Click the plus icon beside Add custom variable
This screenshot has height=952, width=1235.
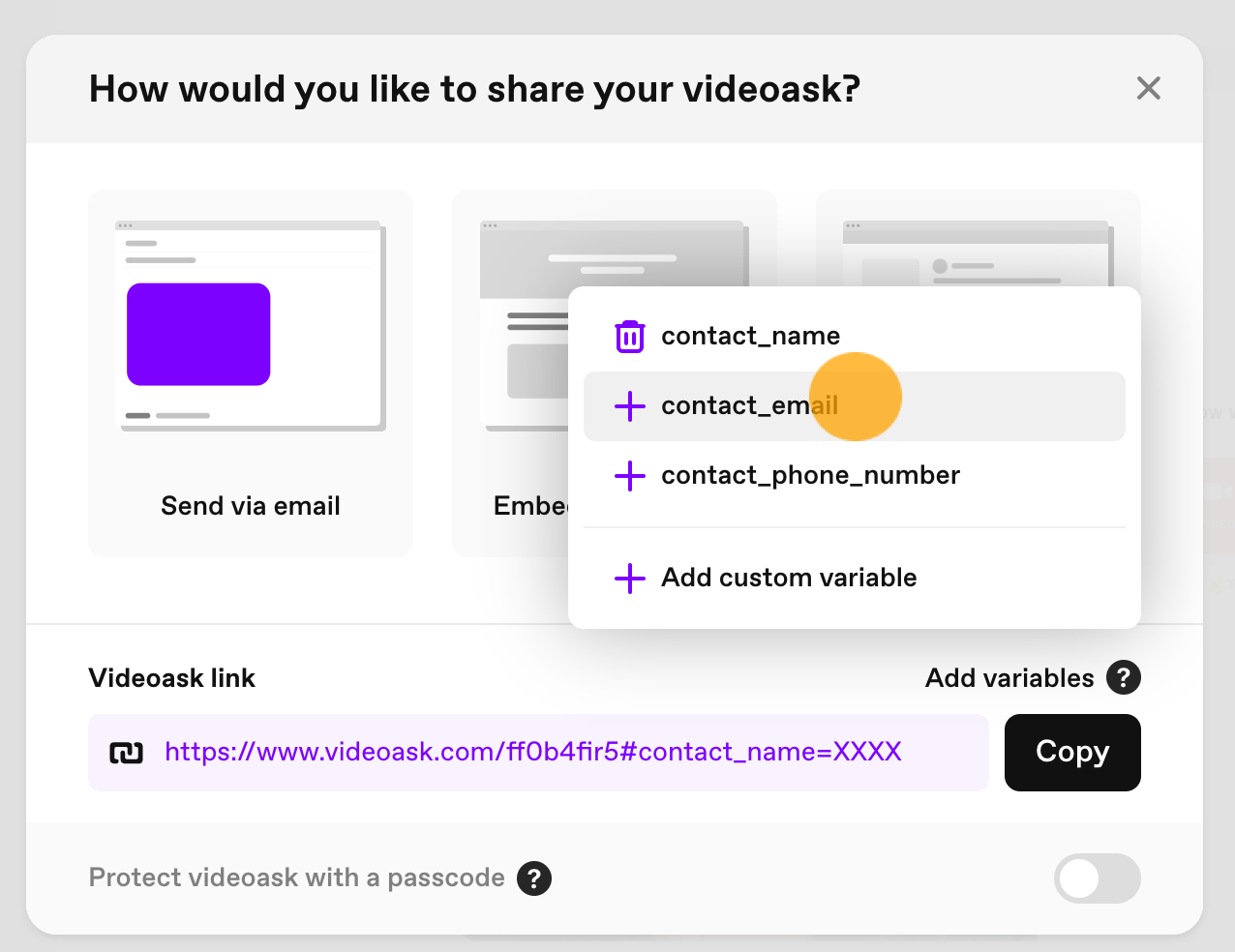(x=630, y=579)
